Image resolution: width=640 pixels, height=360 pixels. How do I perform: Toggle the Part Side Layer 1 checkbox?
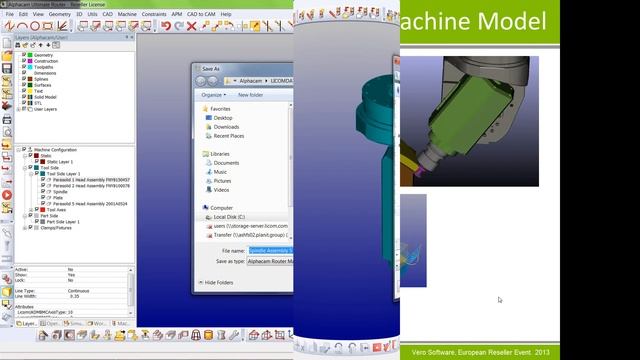click(36, 222)
